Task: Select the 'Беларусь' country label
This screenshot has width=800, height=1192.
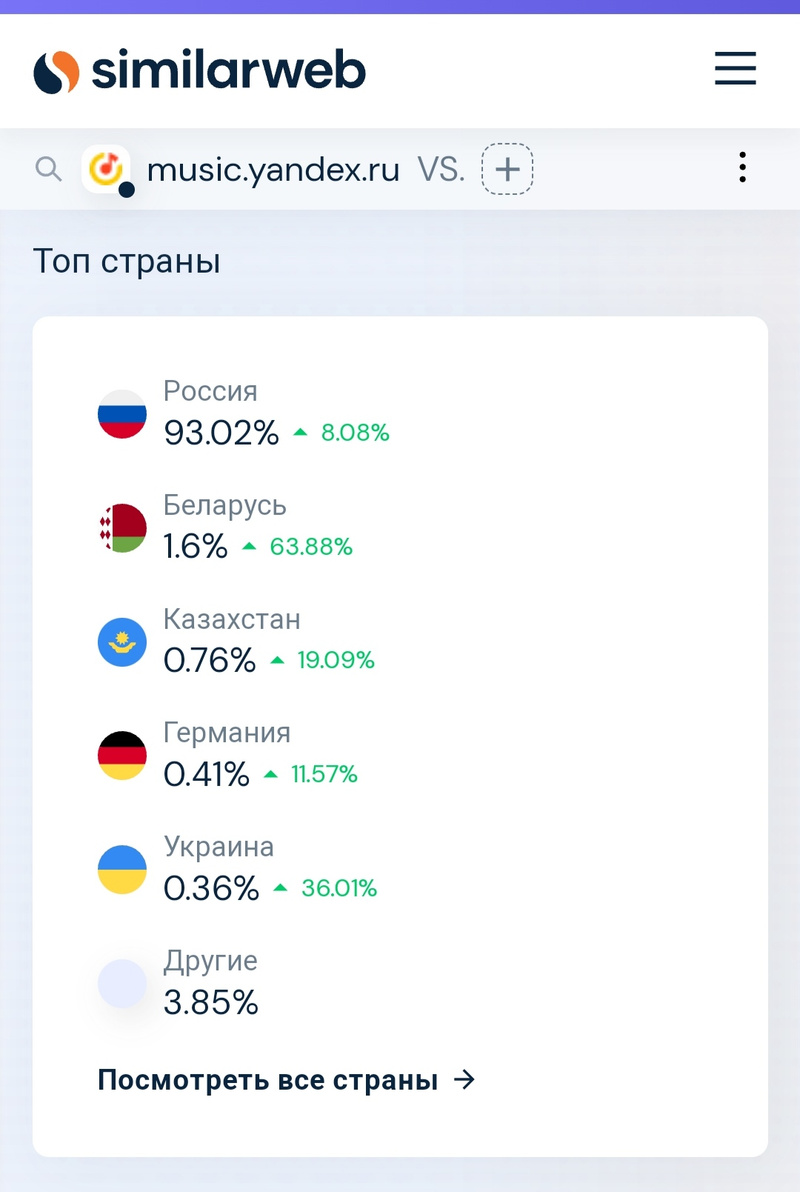Action: click(x=225, y=505)
